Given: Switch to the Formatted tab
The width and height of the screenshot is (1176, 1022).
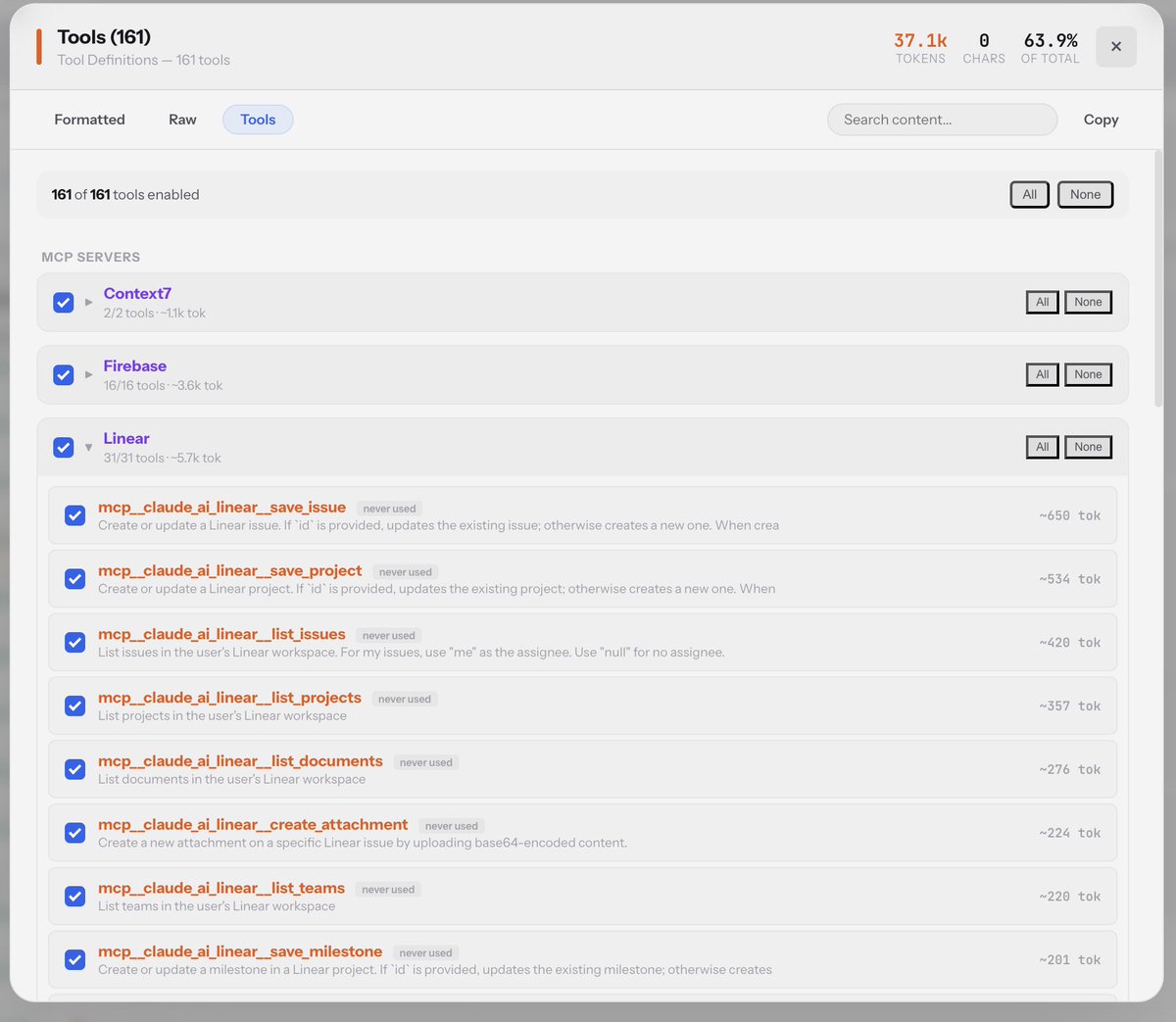Looking at the screenshot, I should (x=89, y=120).
